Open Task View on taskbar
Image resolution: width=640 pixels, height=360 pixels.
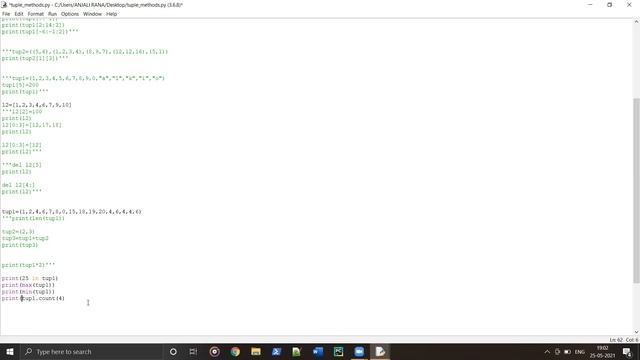pyautogui.click(x=193, y=351)
